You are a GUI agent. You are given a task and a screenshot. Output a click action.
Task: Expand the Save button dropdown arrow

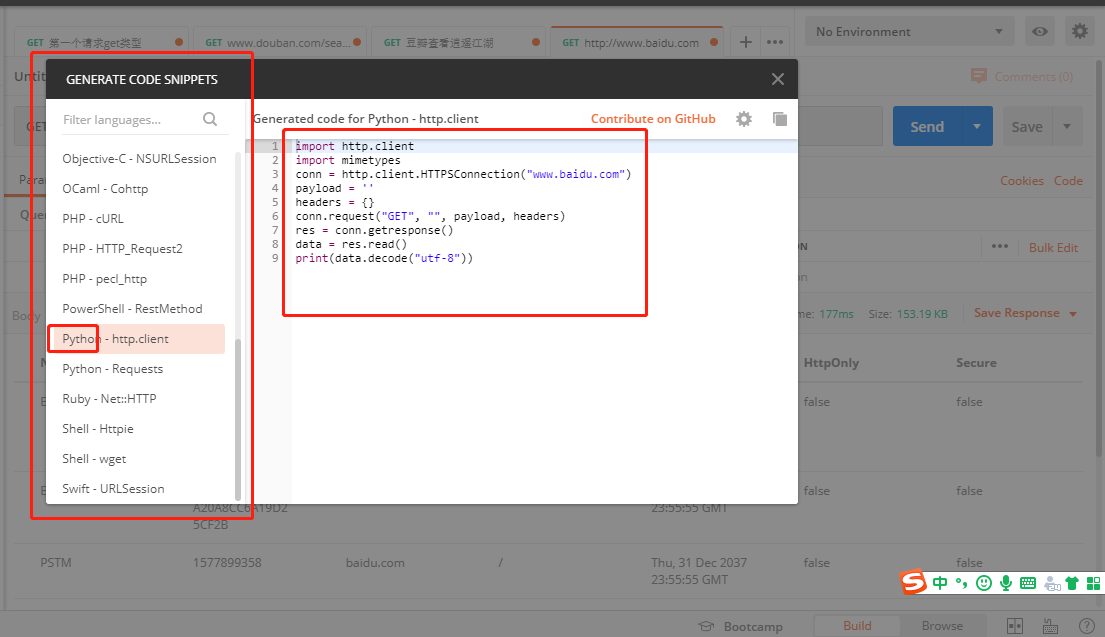coord(1067,127)
